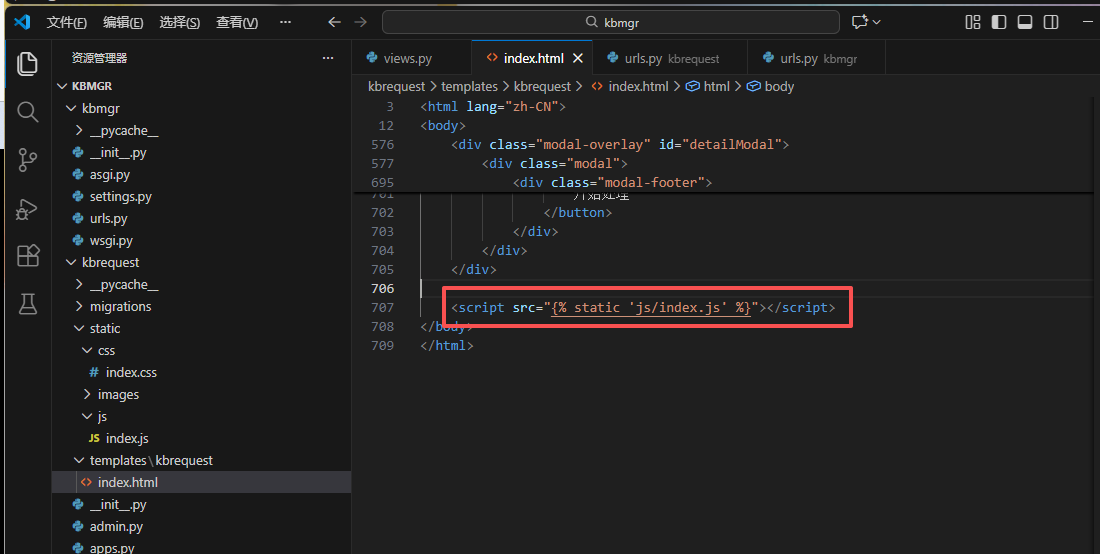Image resolution: width=1100 pixels, height=554 pixels.
Task: Click line number 706 in gutter
Action: tap(382, 288)
